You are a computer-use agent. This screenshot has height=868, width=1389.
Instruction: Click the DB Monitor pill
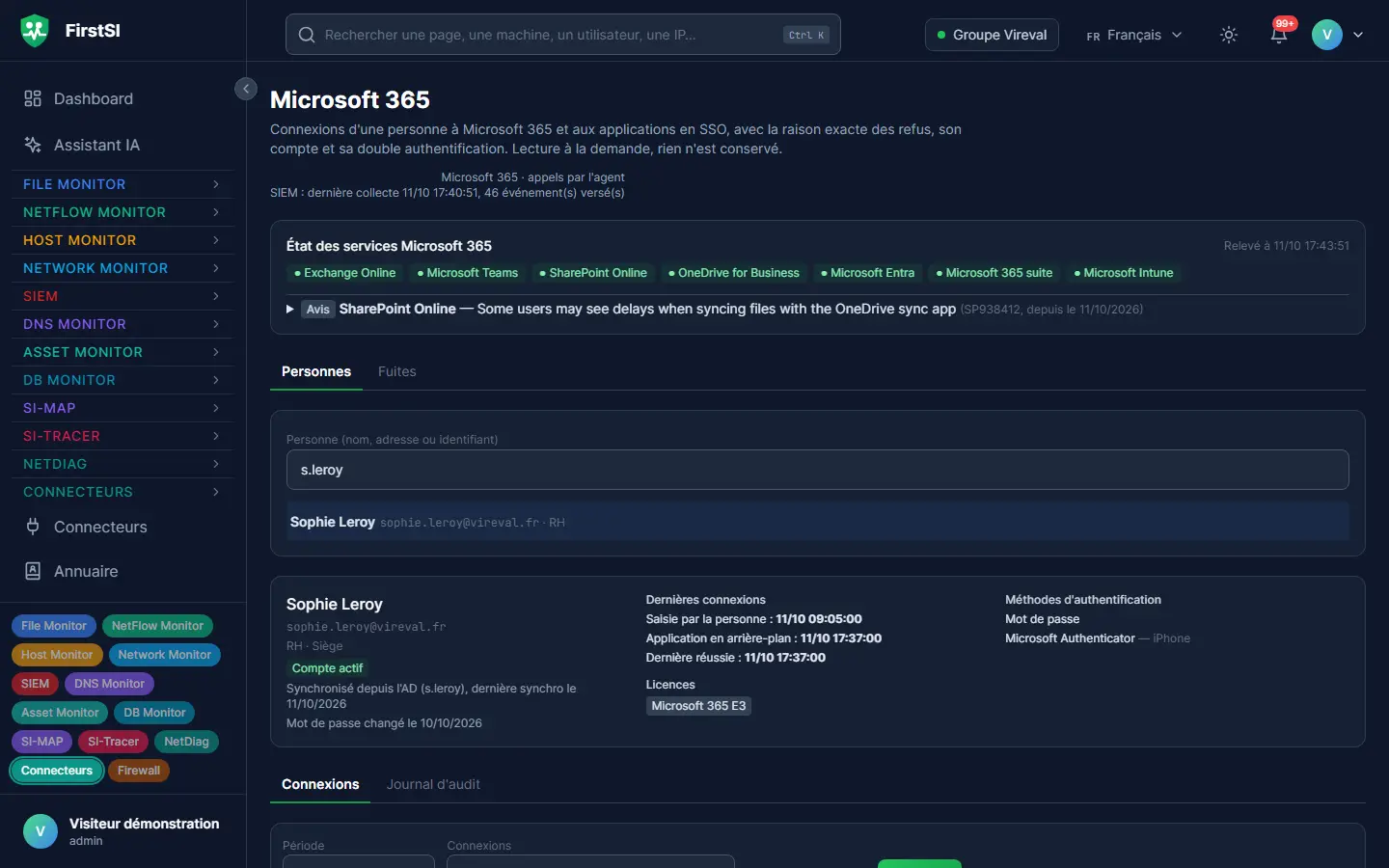click(154, 713)
